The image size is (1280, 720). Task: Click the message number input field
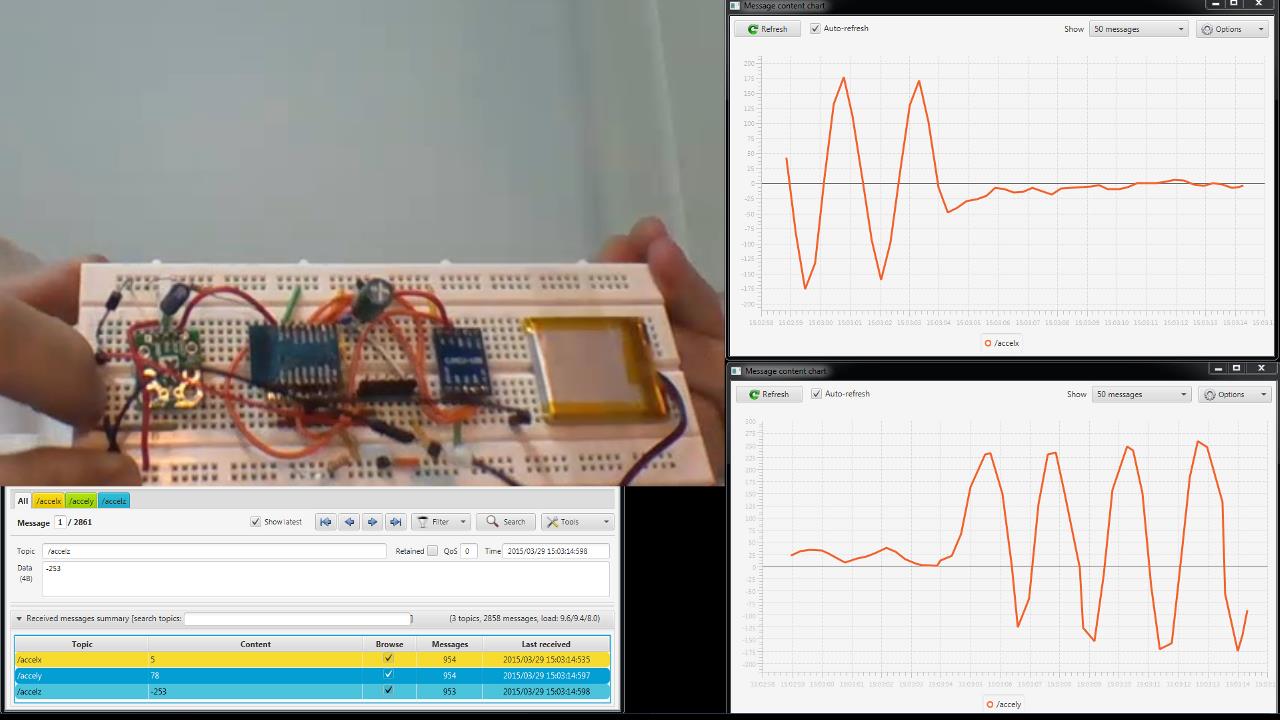pos(58,521)
